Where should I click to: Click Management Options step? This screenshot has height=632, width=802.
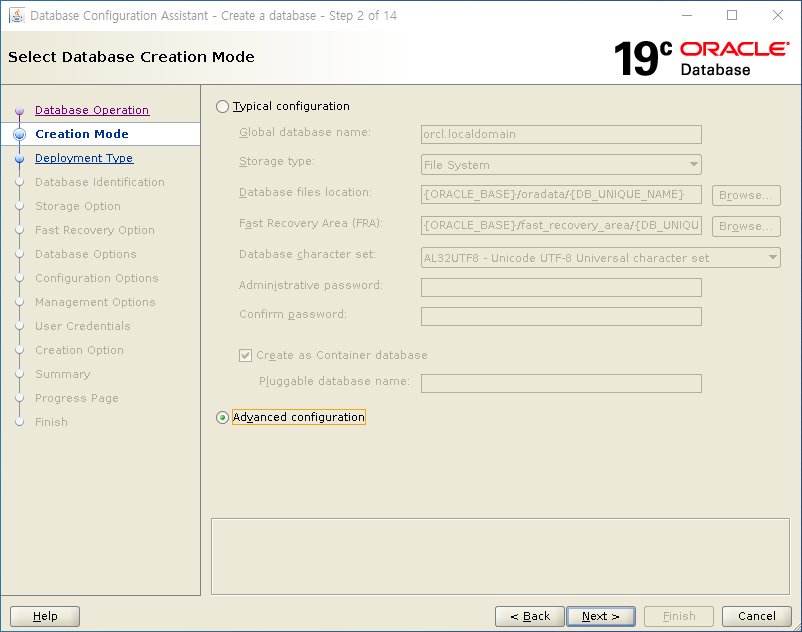[95, 302]
